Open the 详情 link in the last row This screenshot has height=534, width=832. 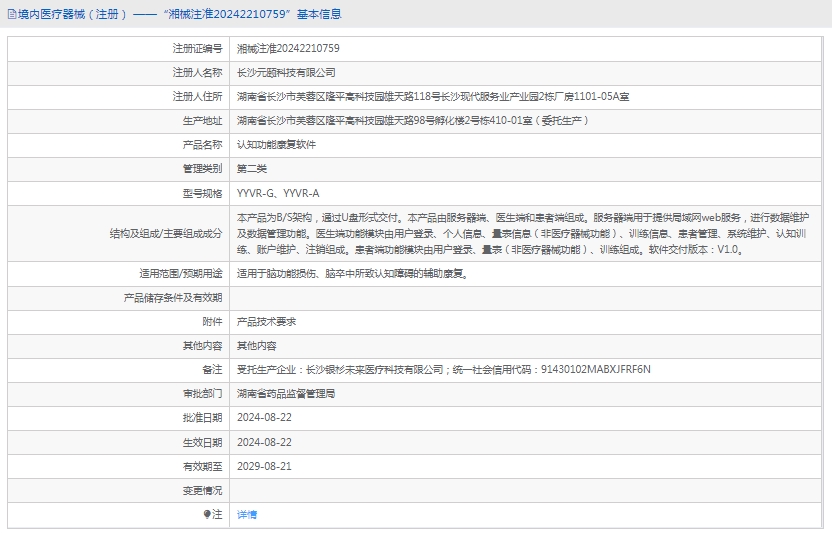coord(246,514)
